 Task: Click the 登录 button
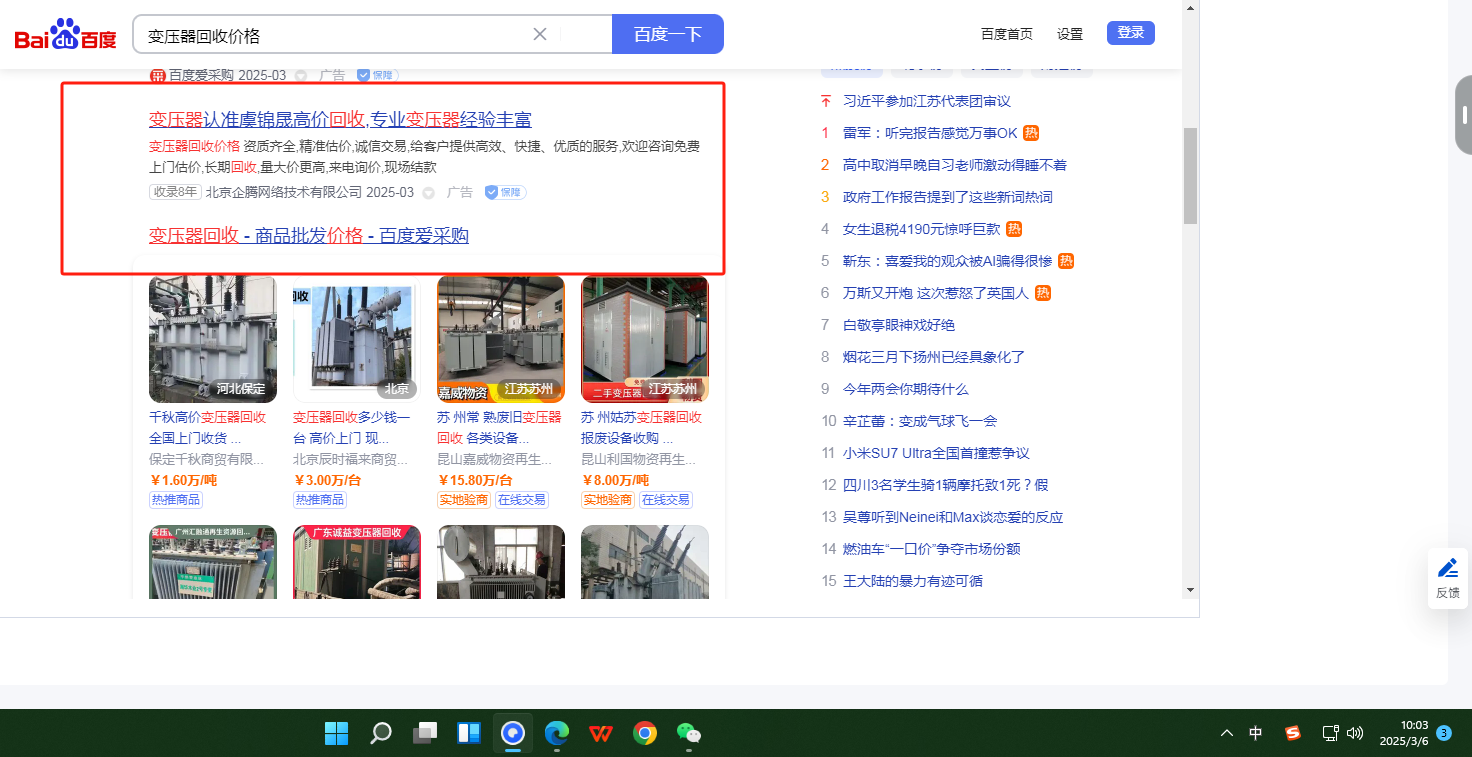pos(1131,33)
